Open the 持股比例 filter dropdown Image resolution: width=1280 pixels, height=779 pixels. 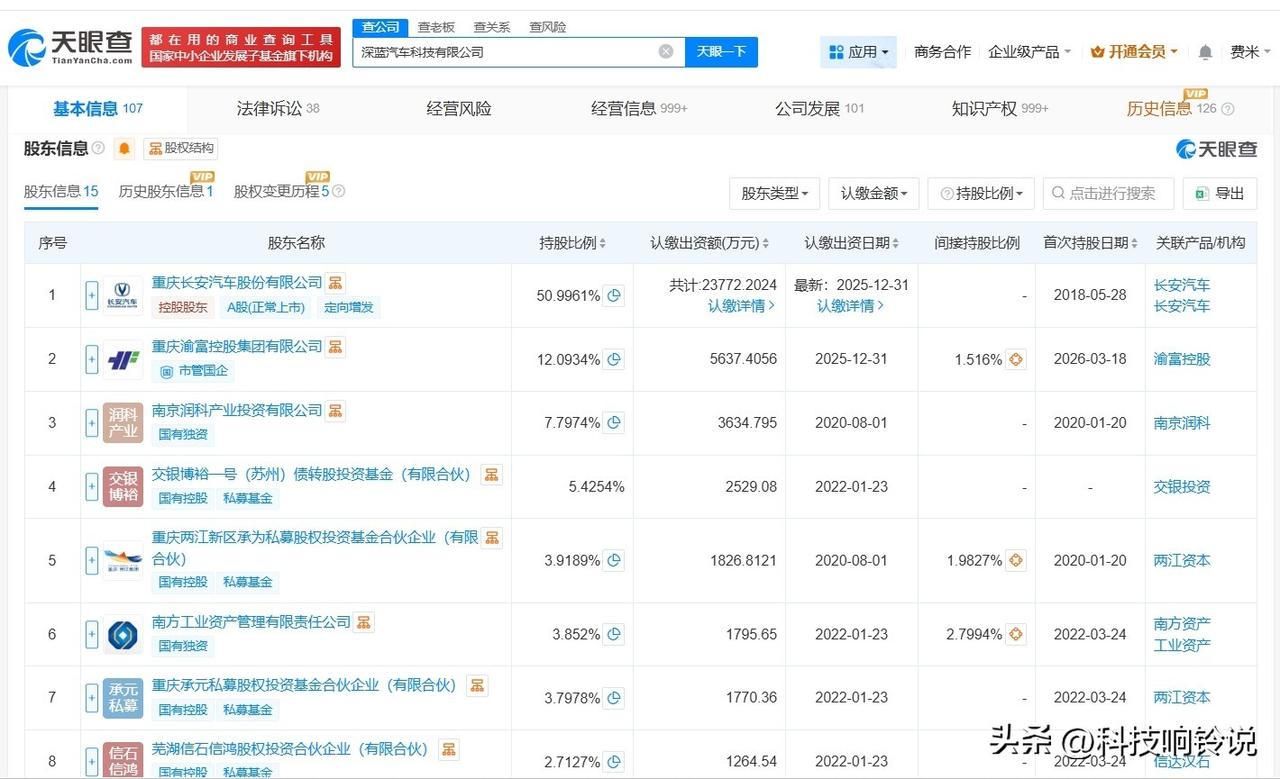pos(980,193)
